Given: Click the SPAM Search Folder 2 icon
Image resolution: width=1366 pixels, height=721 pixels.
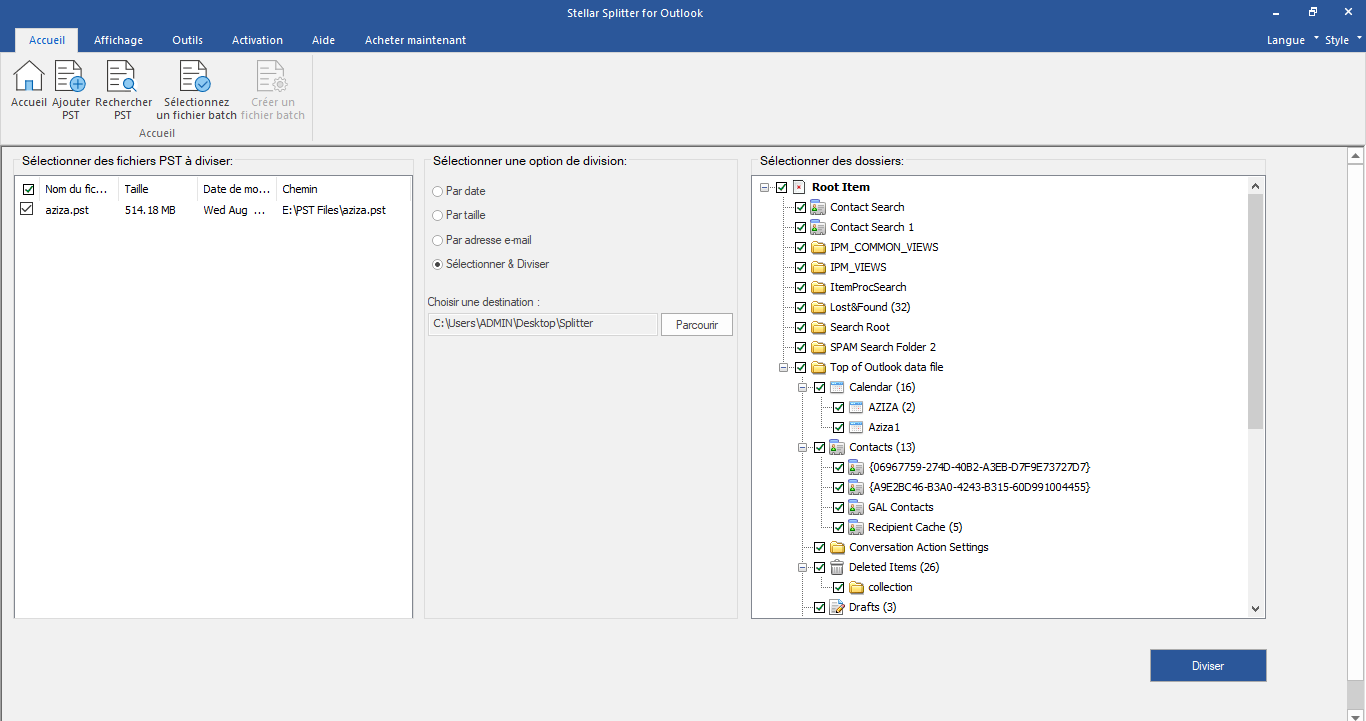Looking at the screenshot, I should coord(818,347).
